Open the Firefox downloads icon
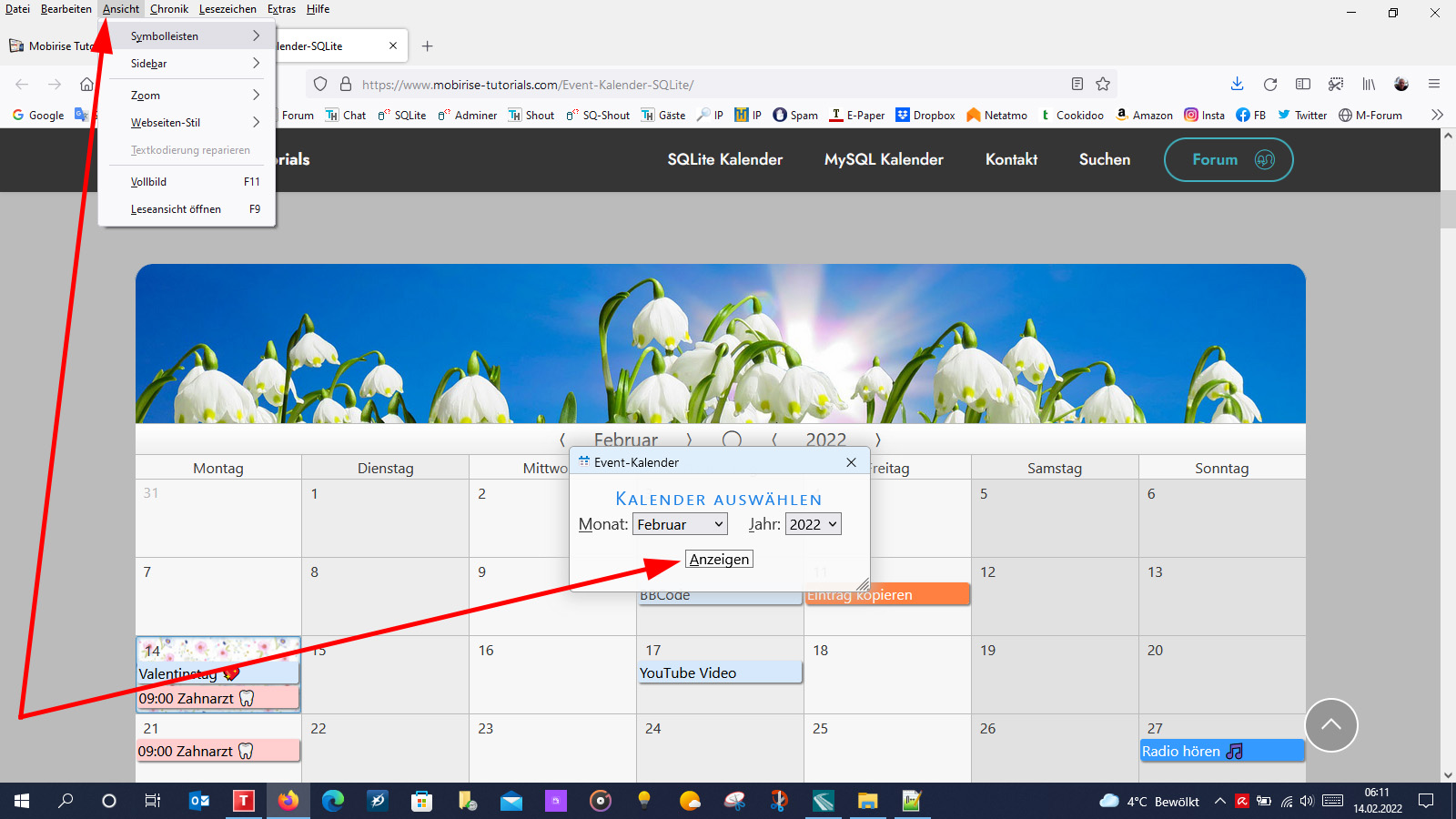The image size is (1456, 819). tap(1237, 85)
